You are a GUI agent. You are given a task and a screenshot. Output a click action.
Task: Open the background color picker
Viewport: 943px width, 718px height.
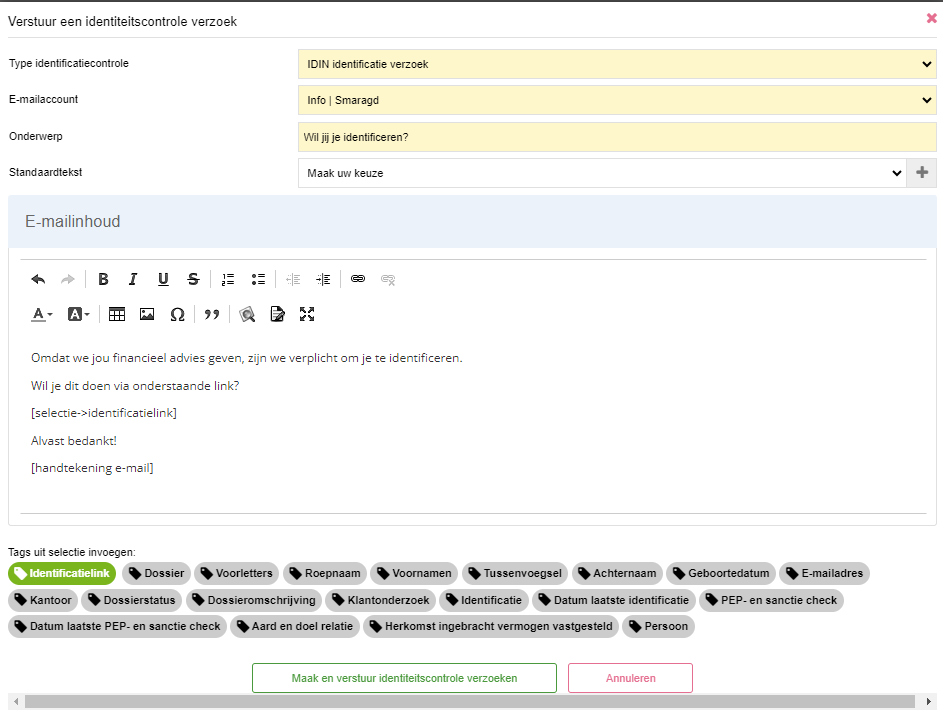click(x=78, y=315)
